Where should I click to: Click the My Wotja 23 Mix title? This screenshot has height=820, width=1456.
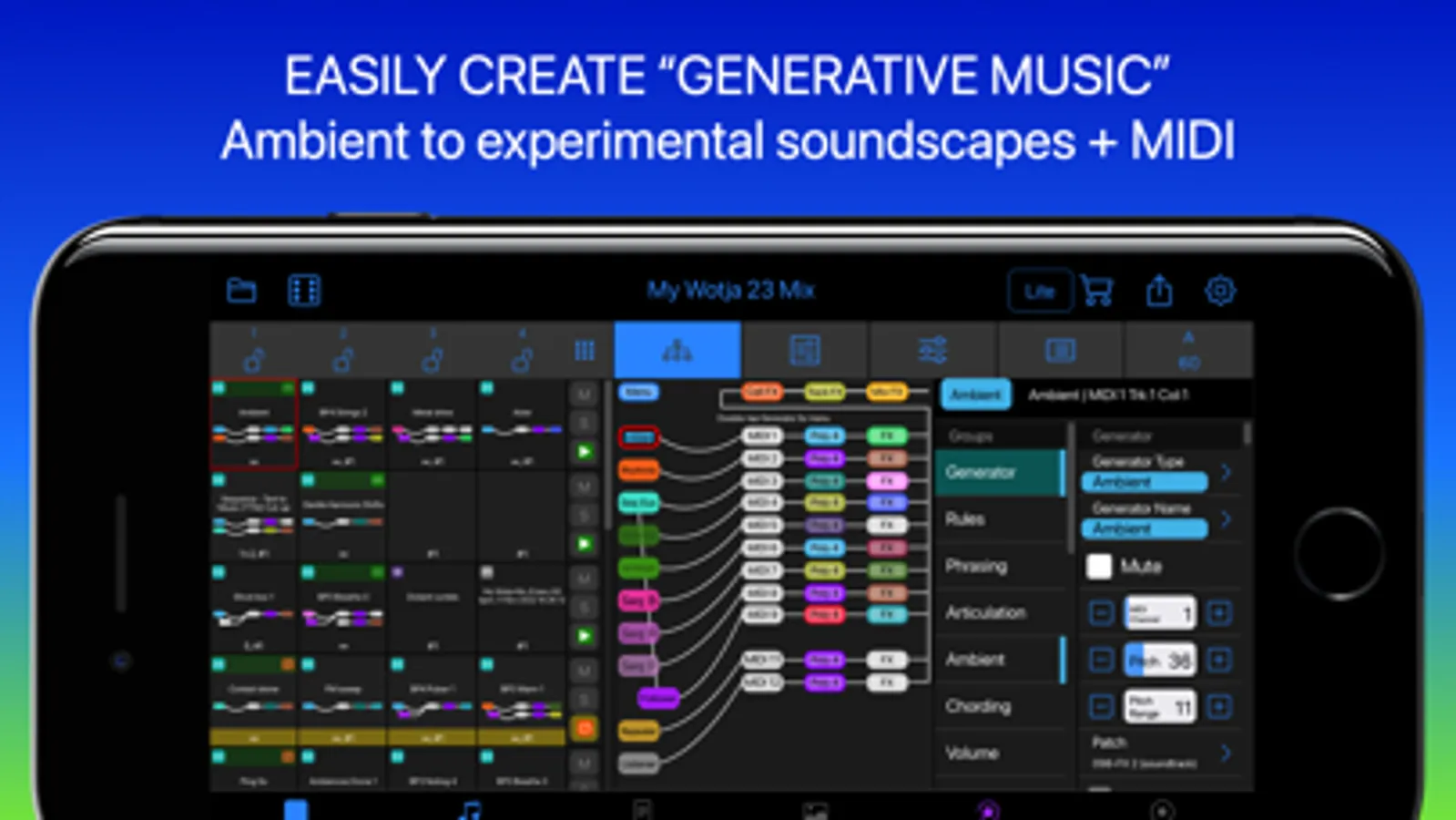coord(730,291)
